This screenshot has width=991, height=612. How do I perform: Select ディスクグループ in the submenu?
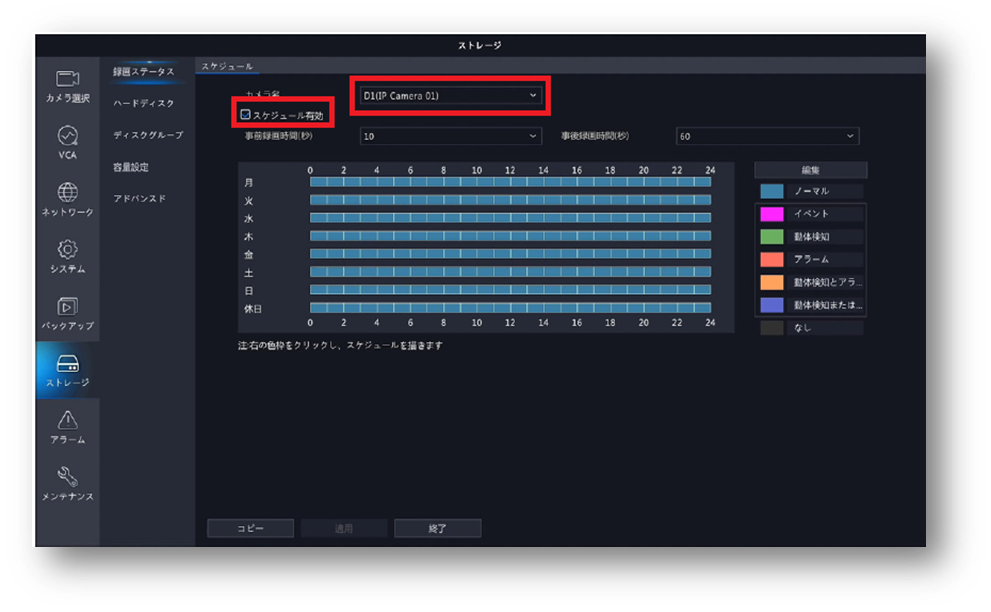coord(149,135)
